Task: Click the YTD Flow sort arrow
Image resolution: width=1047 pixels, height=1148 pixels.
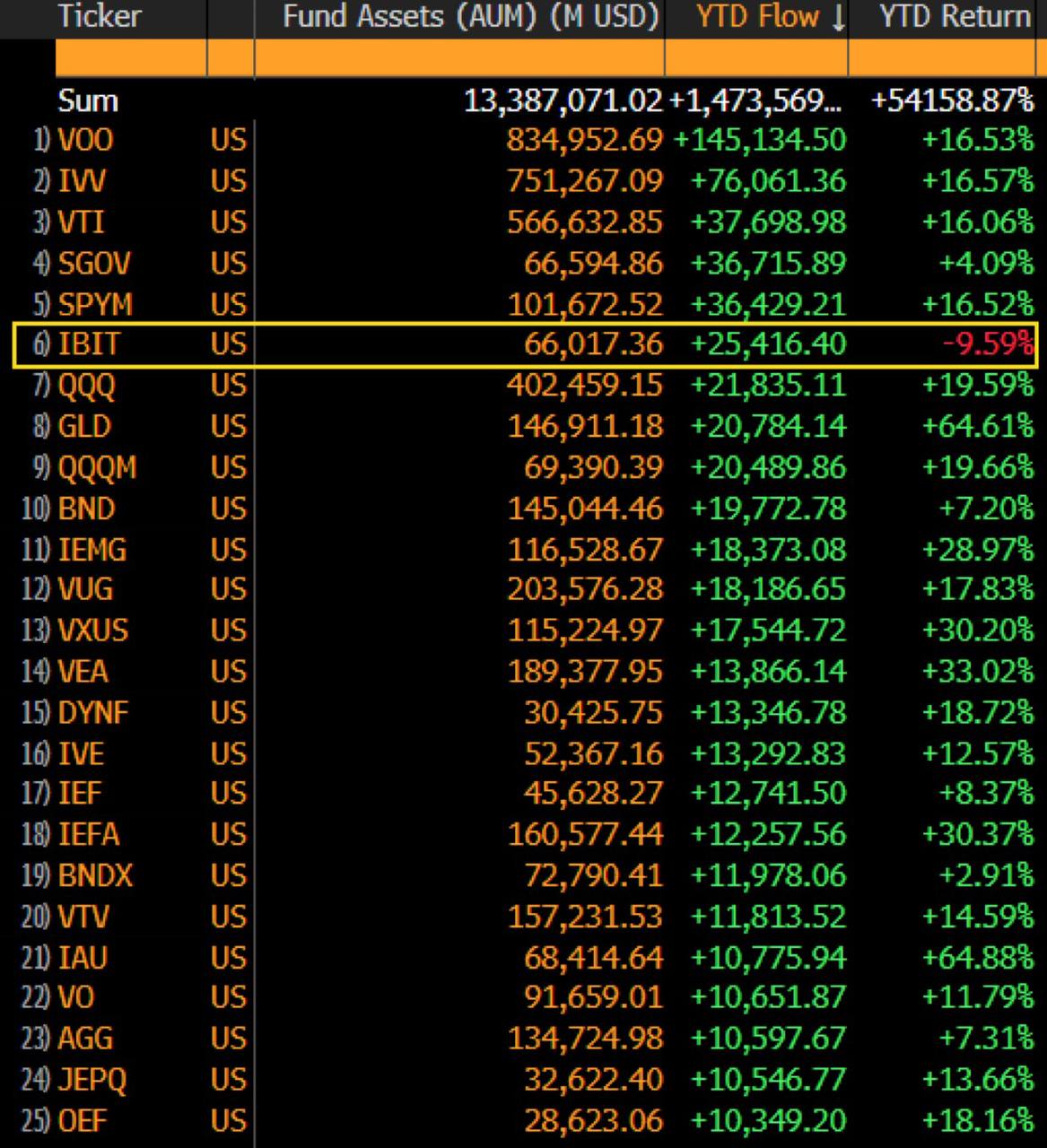Action: click(838, 18)
